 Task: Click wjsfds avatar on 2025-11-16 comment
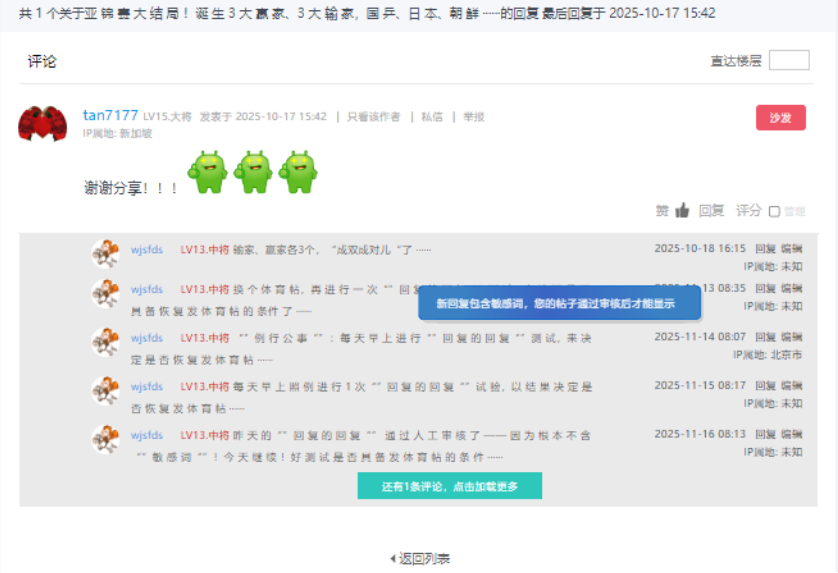point(105,439)
